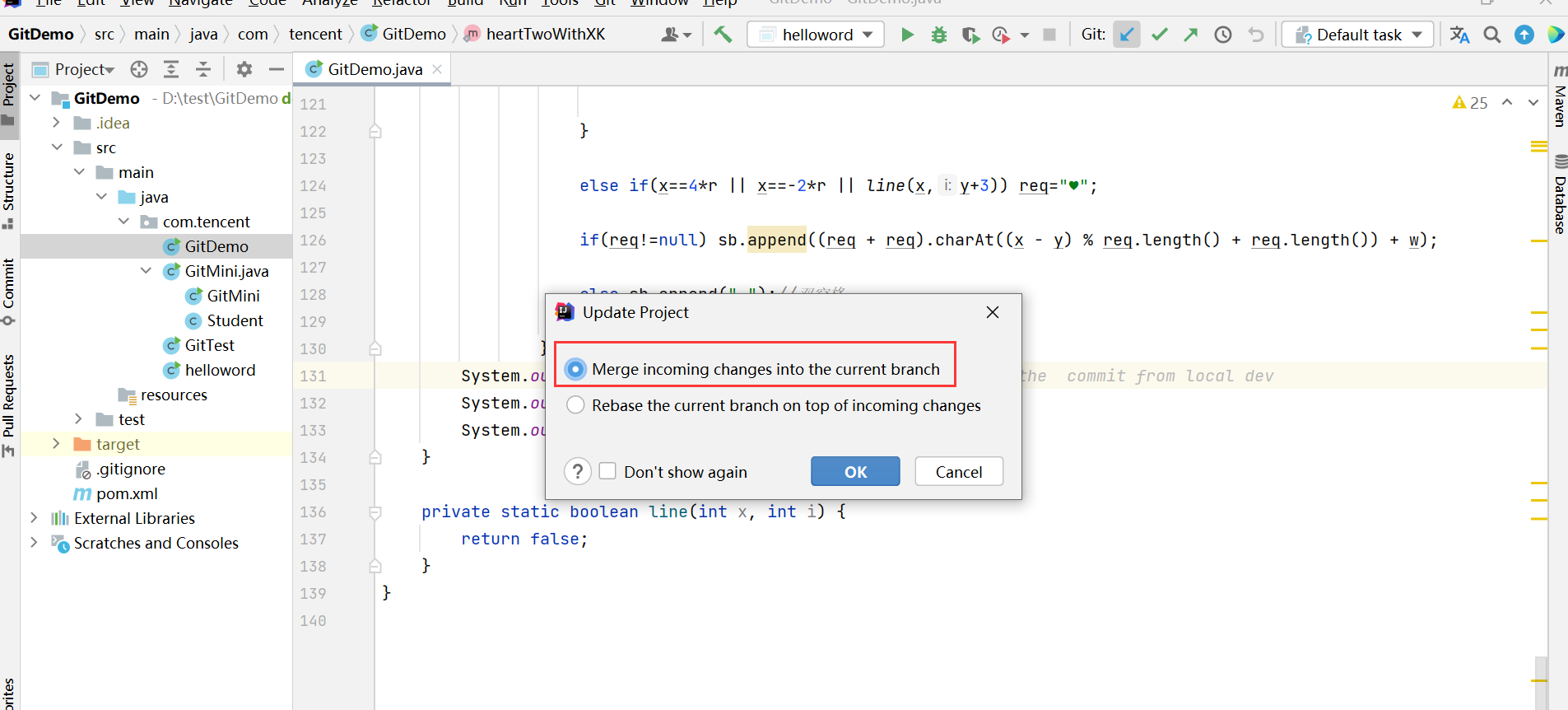Open Default task dropdown

coord(1357,35)
